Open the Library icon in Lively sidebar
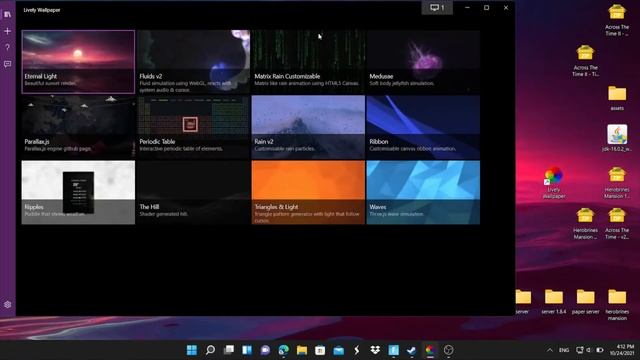 click(x=7, y=14)
